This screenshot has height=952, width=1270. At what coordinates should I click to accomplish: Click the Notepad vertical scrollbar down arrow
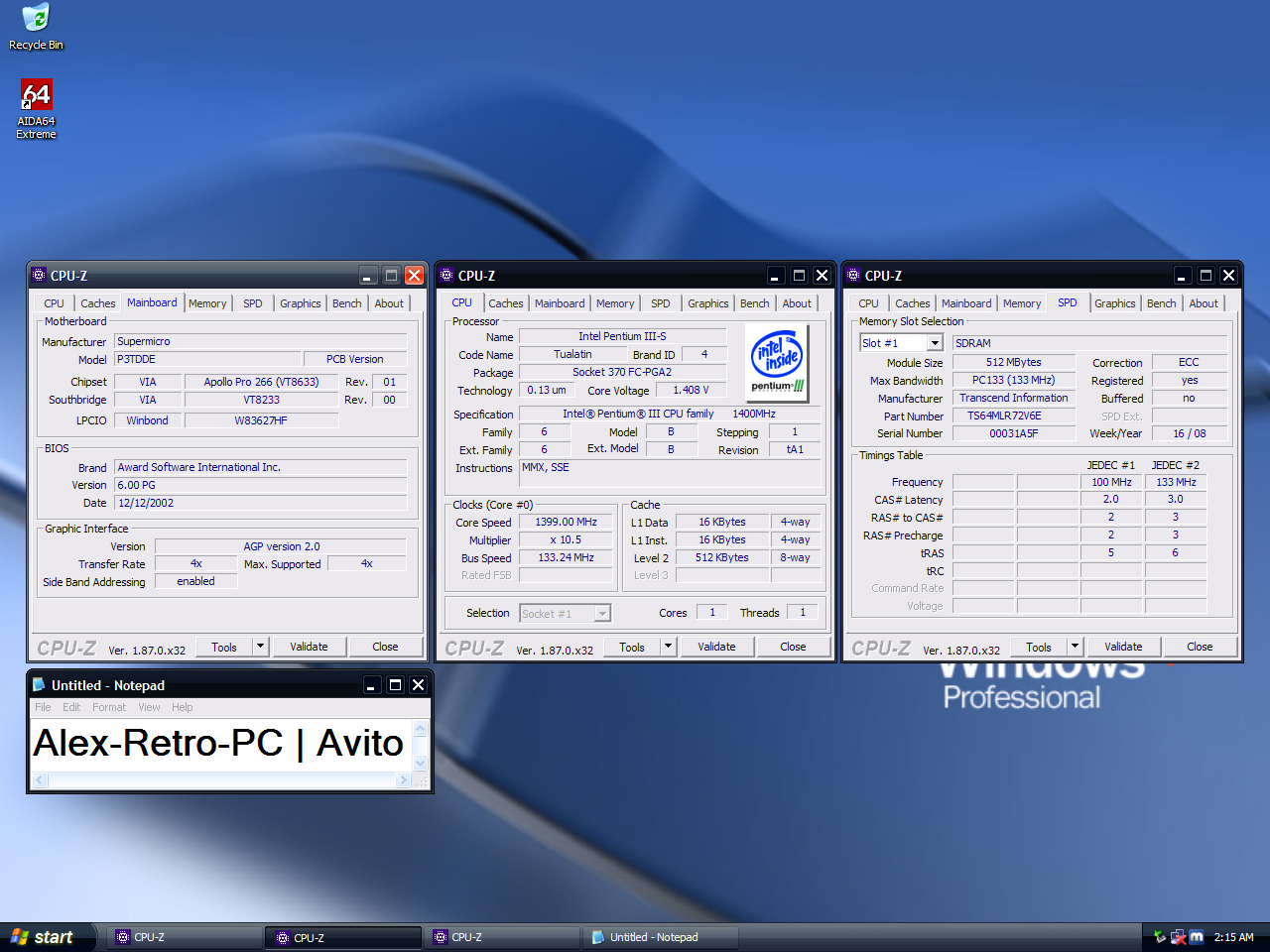[421, 763]
